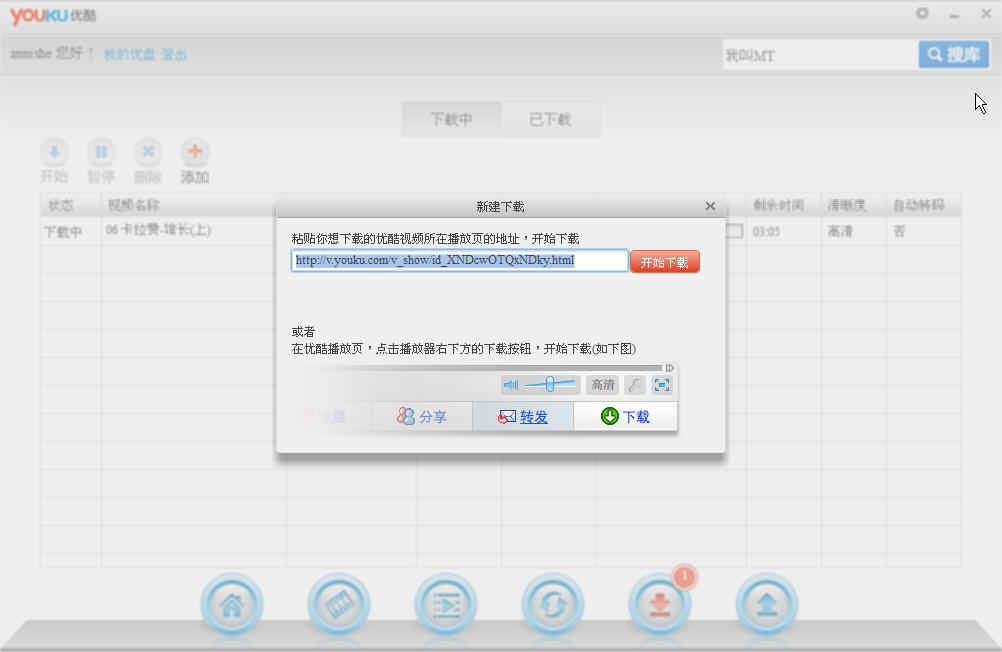
Task: Click the green Download (下载) button in illustration
Action: 626,416
